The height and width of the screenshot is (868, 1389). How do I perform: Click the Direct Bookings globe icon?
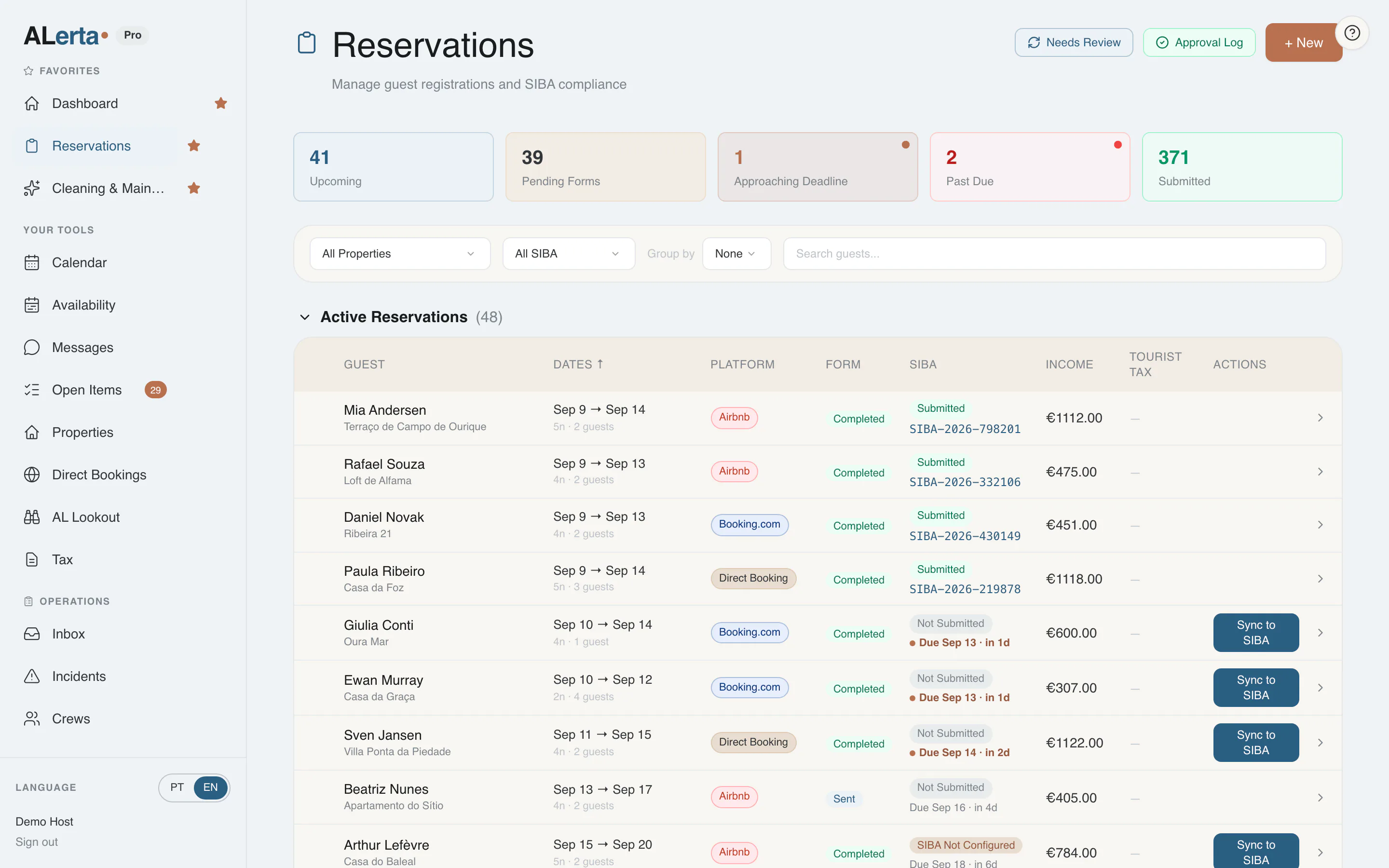click(32, 475)
